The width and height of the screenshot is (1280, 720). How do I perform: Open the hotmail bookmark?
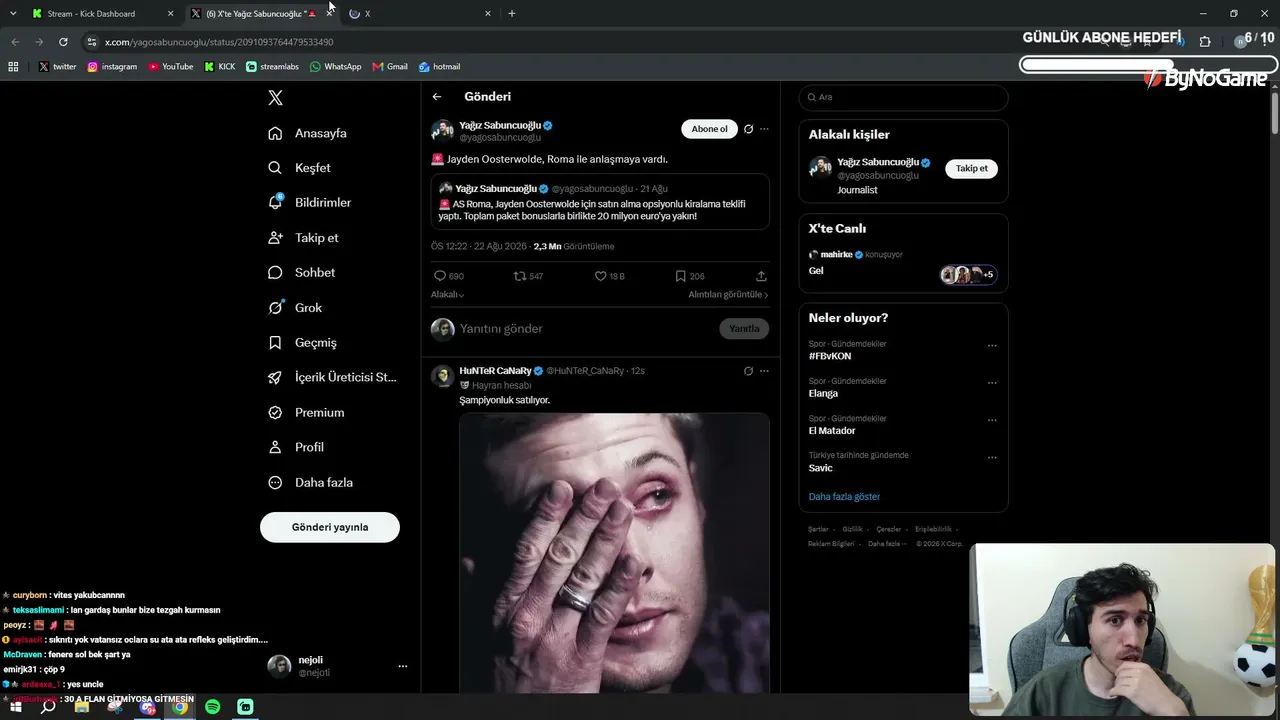[439, 67]
